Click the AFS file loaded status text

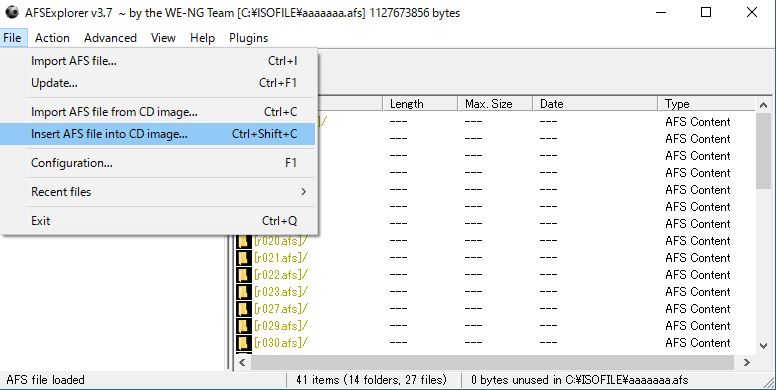[45, 380]
